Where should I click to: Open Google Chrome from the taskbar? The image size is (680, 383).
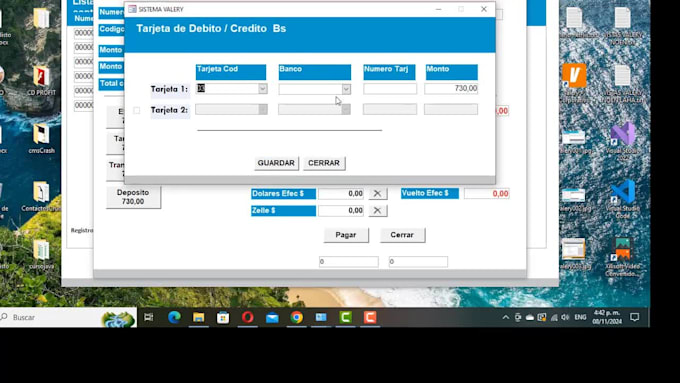coord(297,317)
